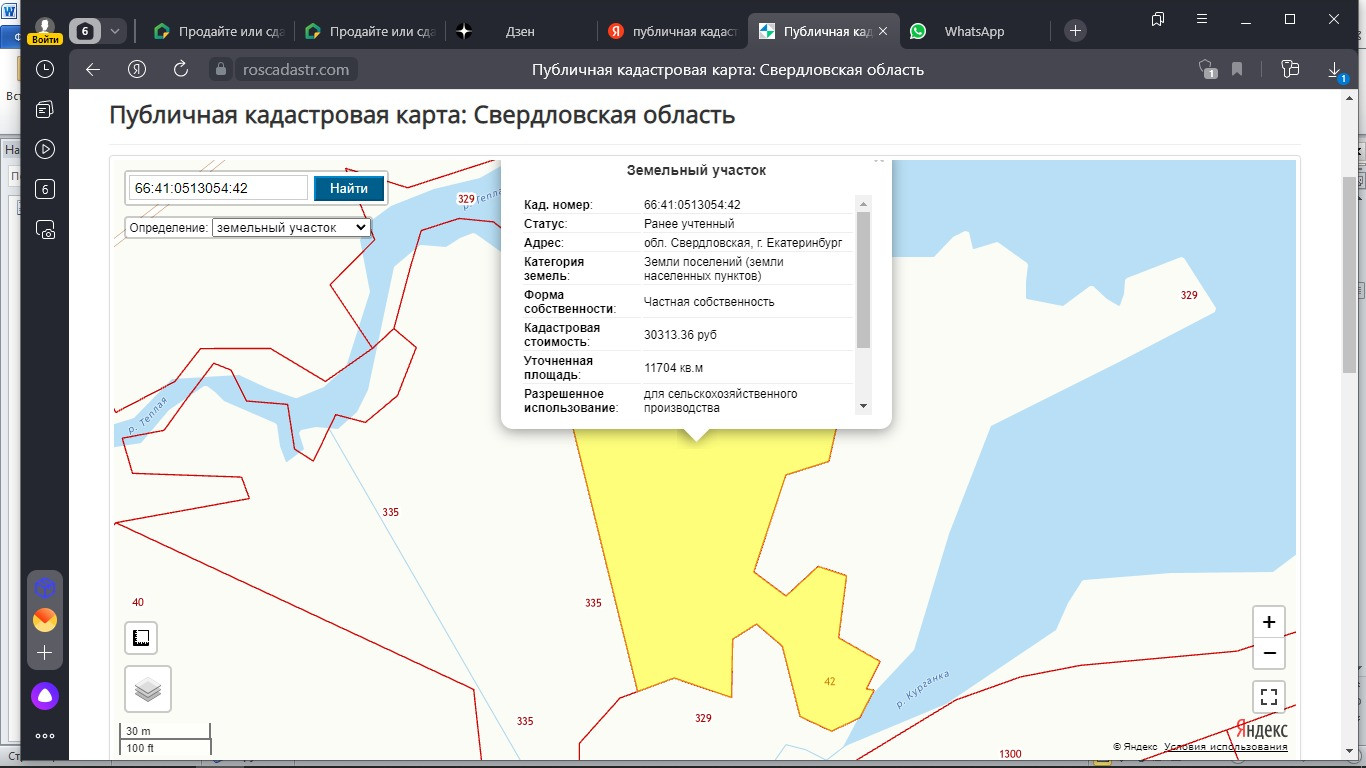Screen dimensions: 1366x768
Task: Expand the tab group counter dropdown arrow
Action: click(115, 31)
